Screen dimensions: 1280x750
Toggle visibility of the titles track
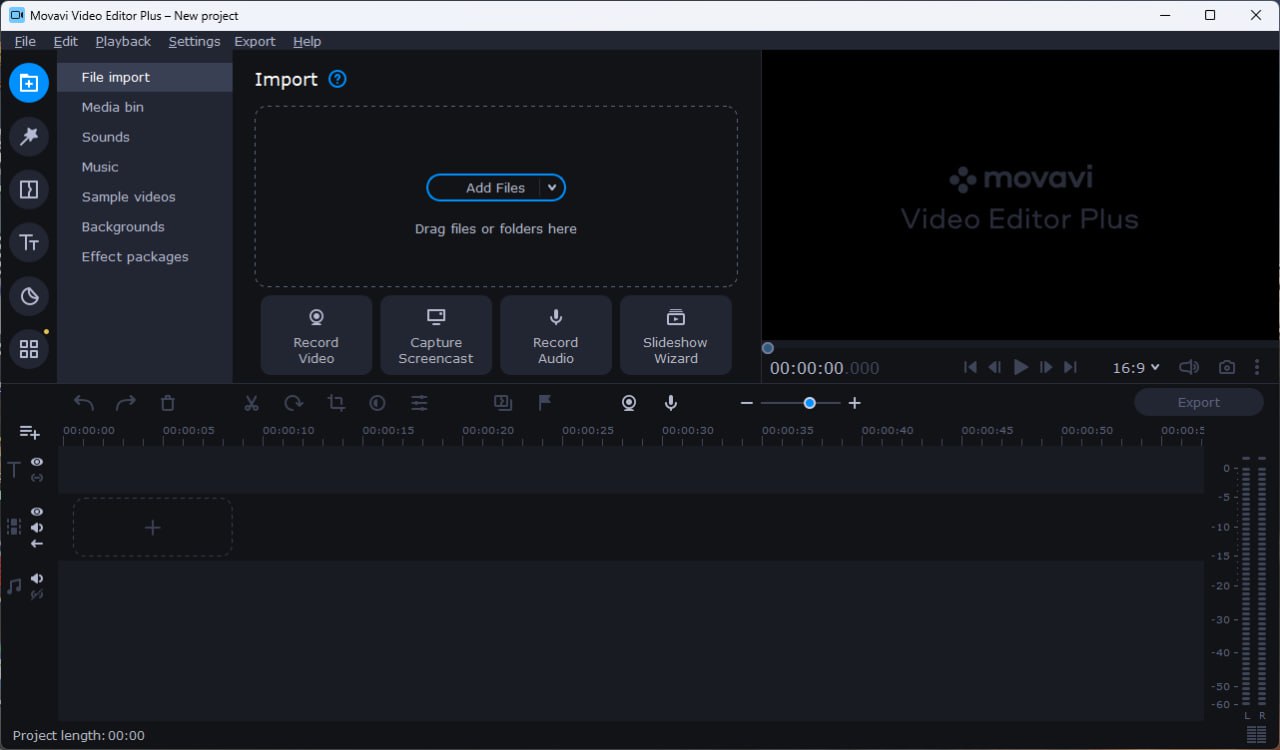tap(37, 462)
